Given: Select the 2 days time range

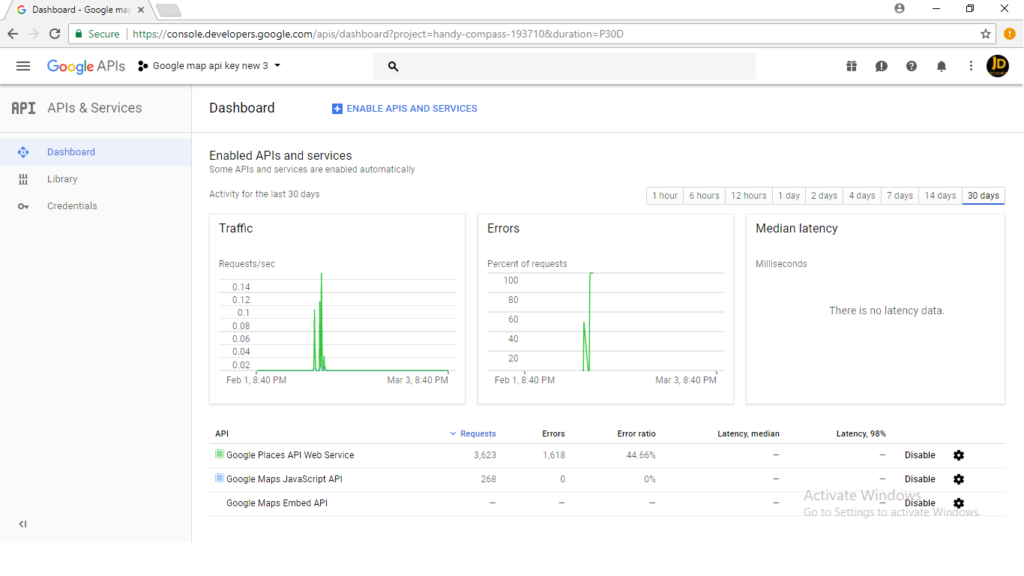Looking at the screenshot, I should coord(824,196).
